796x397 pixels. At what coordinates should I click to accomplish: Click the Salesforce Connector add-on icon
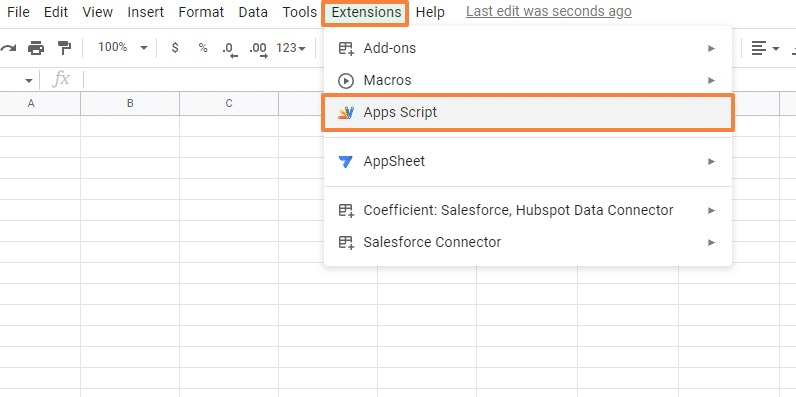tap(346, 242)
